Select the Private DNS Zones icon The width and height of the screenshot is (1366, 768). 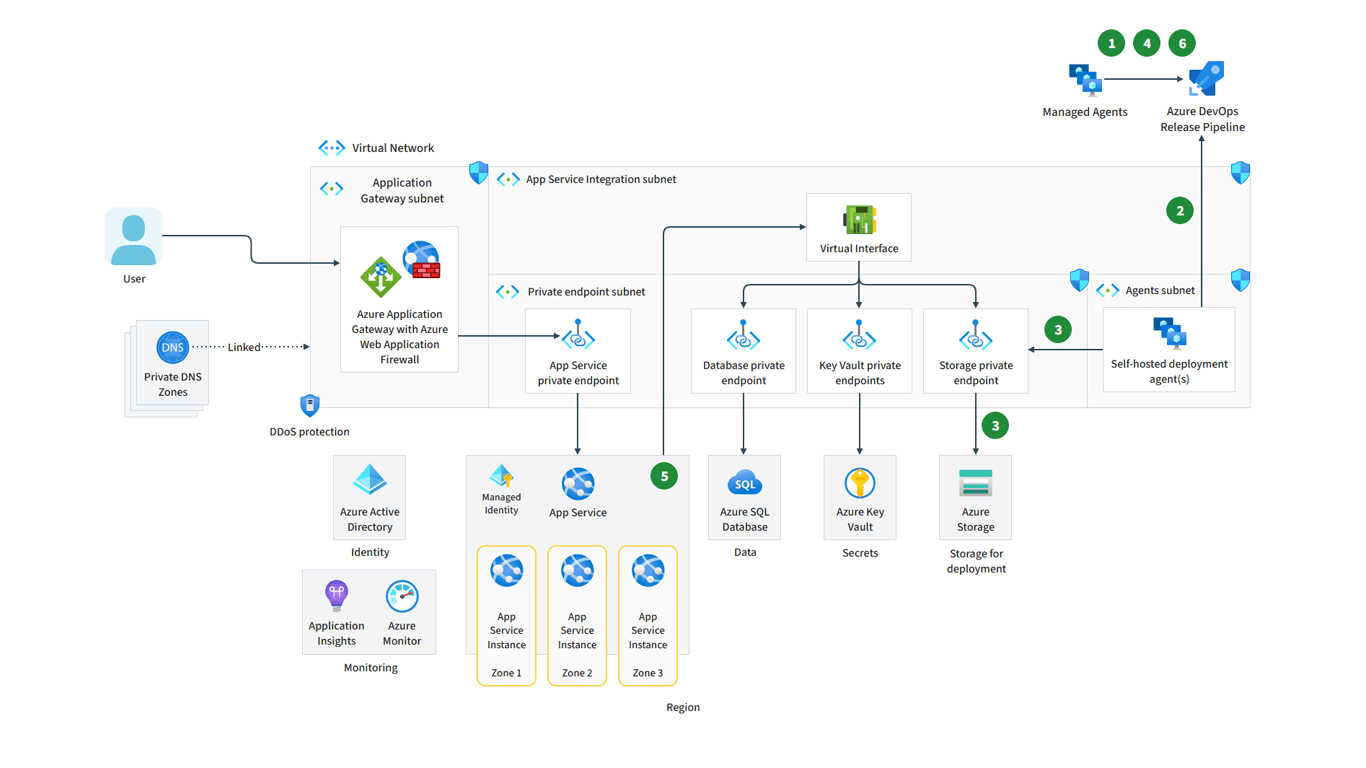173,348
